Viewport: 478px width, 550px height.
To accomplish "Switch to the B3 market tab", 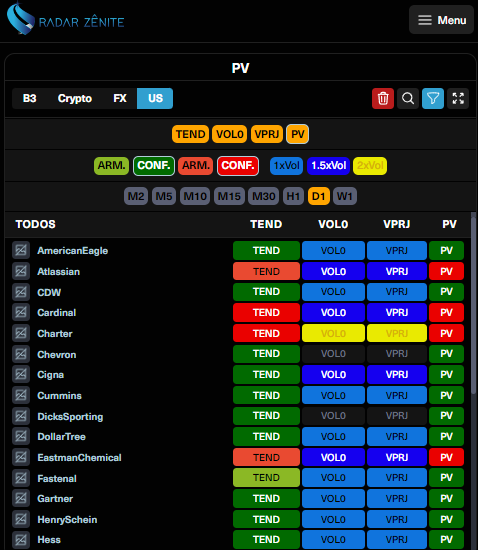I will click(x=29, y=99).
